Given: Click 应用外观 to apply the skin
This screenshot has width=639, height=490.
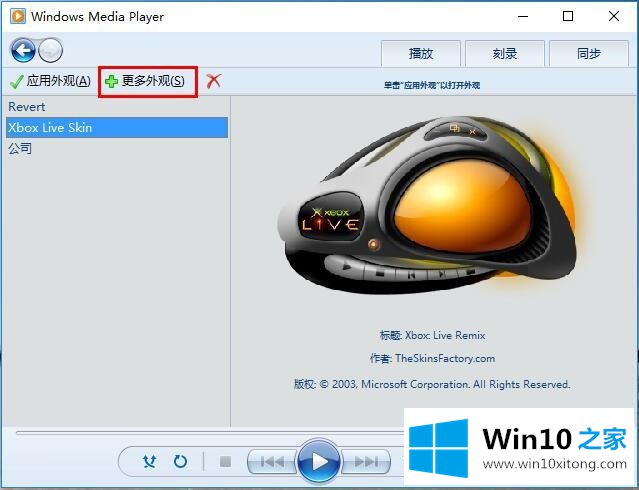Looking at the screenshot, I should point(50,81).
